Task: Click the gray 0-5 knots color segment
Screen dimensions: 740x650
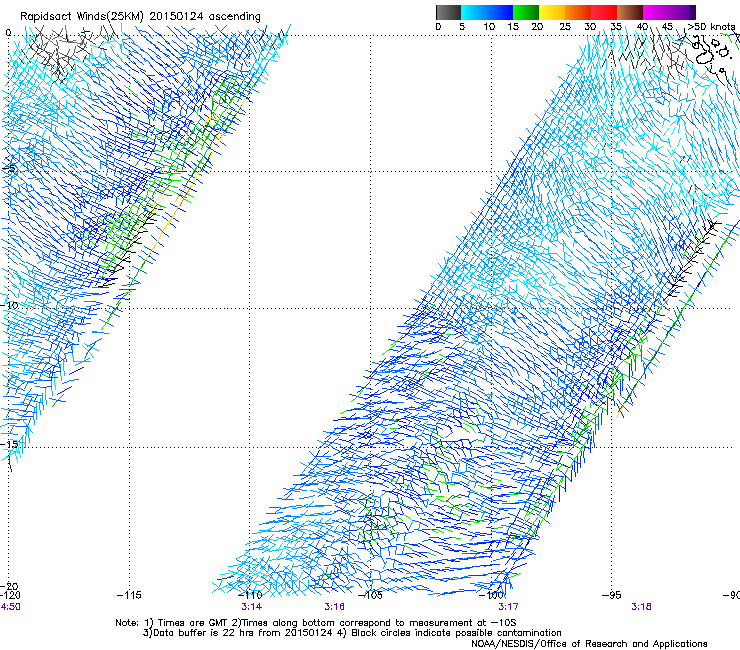Action: (x=448, y=12)
